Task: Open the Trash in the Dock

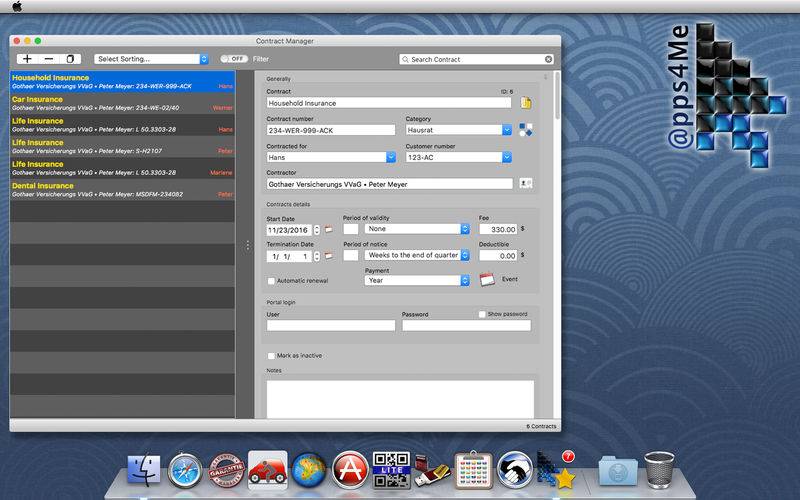Action: [x=659, y=470]
